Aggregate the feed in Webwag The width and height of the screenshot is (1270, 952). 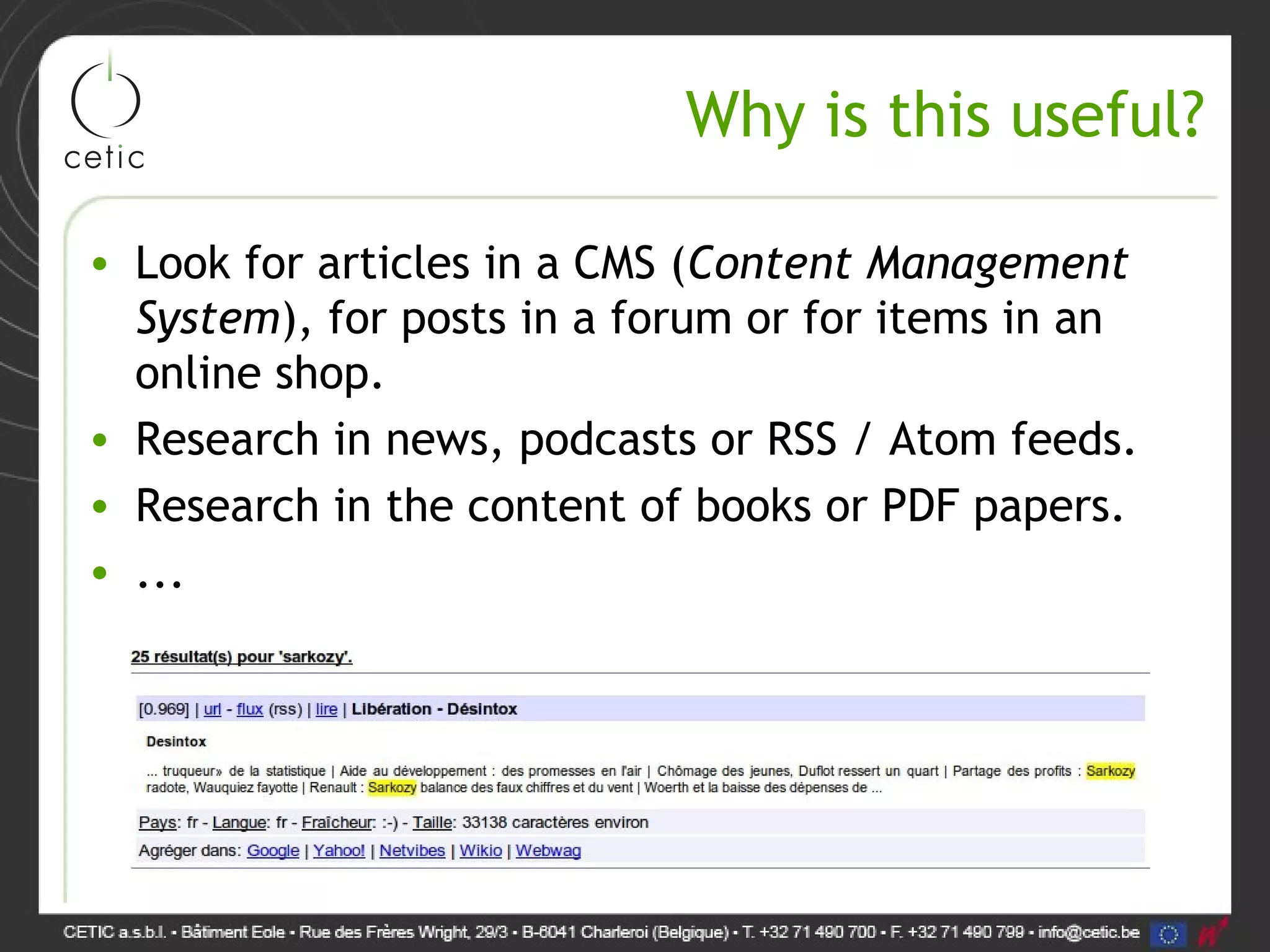coord(548,850)
